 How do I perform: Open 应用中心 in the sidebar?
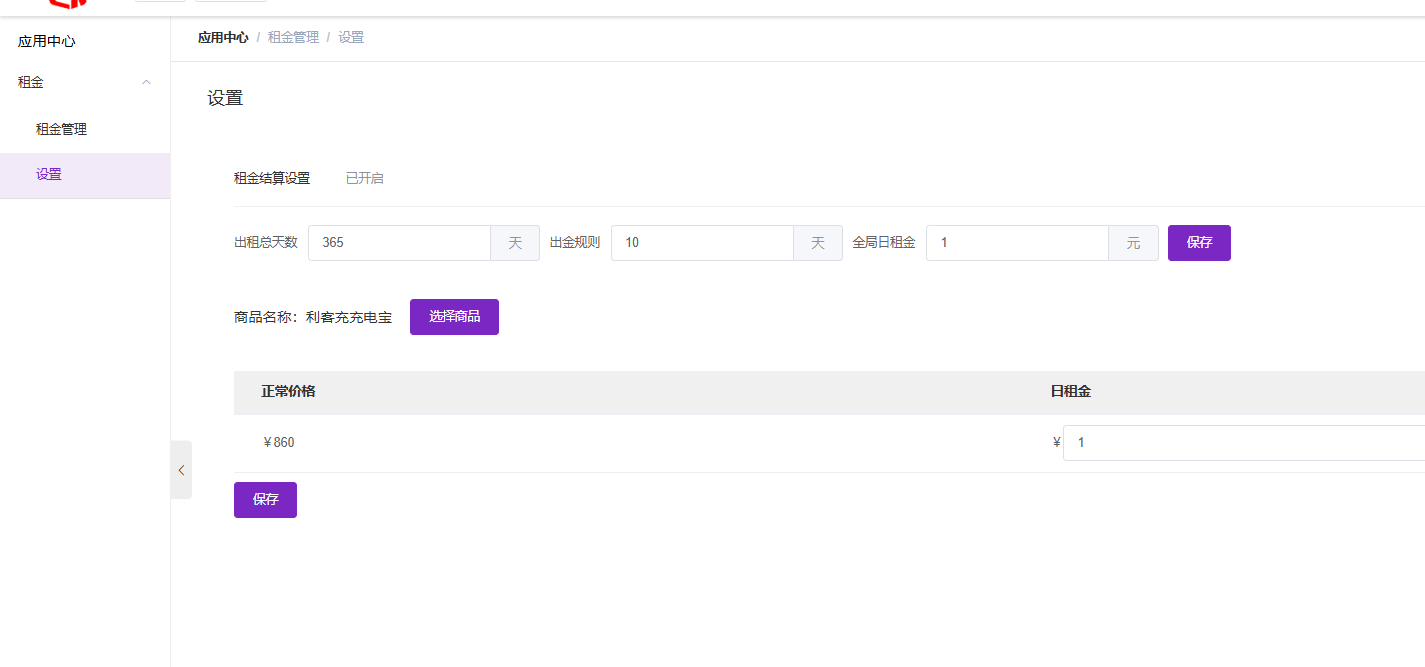point(47,41)
